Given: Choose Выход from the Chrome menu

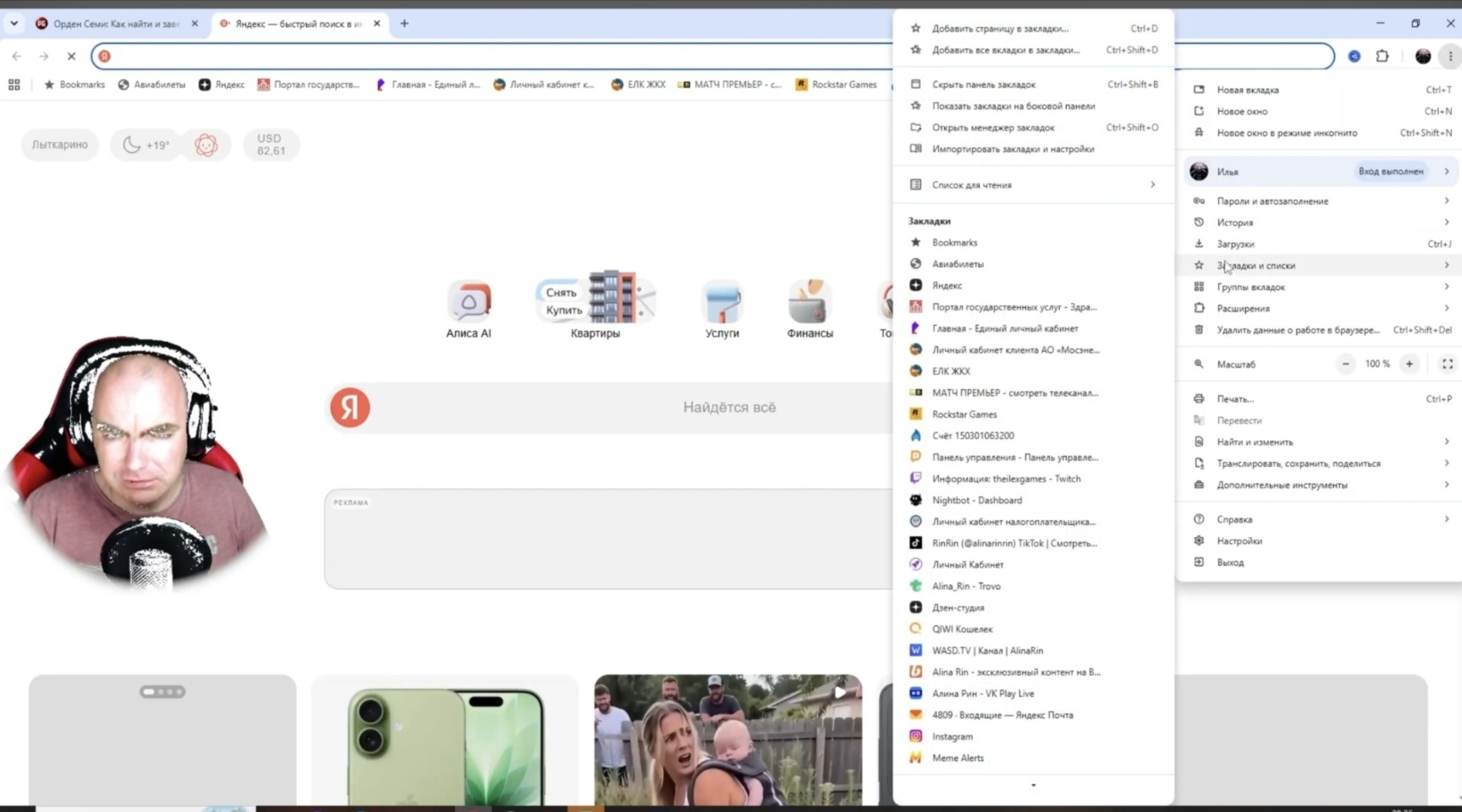Looking at the screenshot, I should 1322,562.
